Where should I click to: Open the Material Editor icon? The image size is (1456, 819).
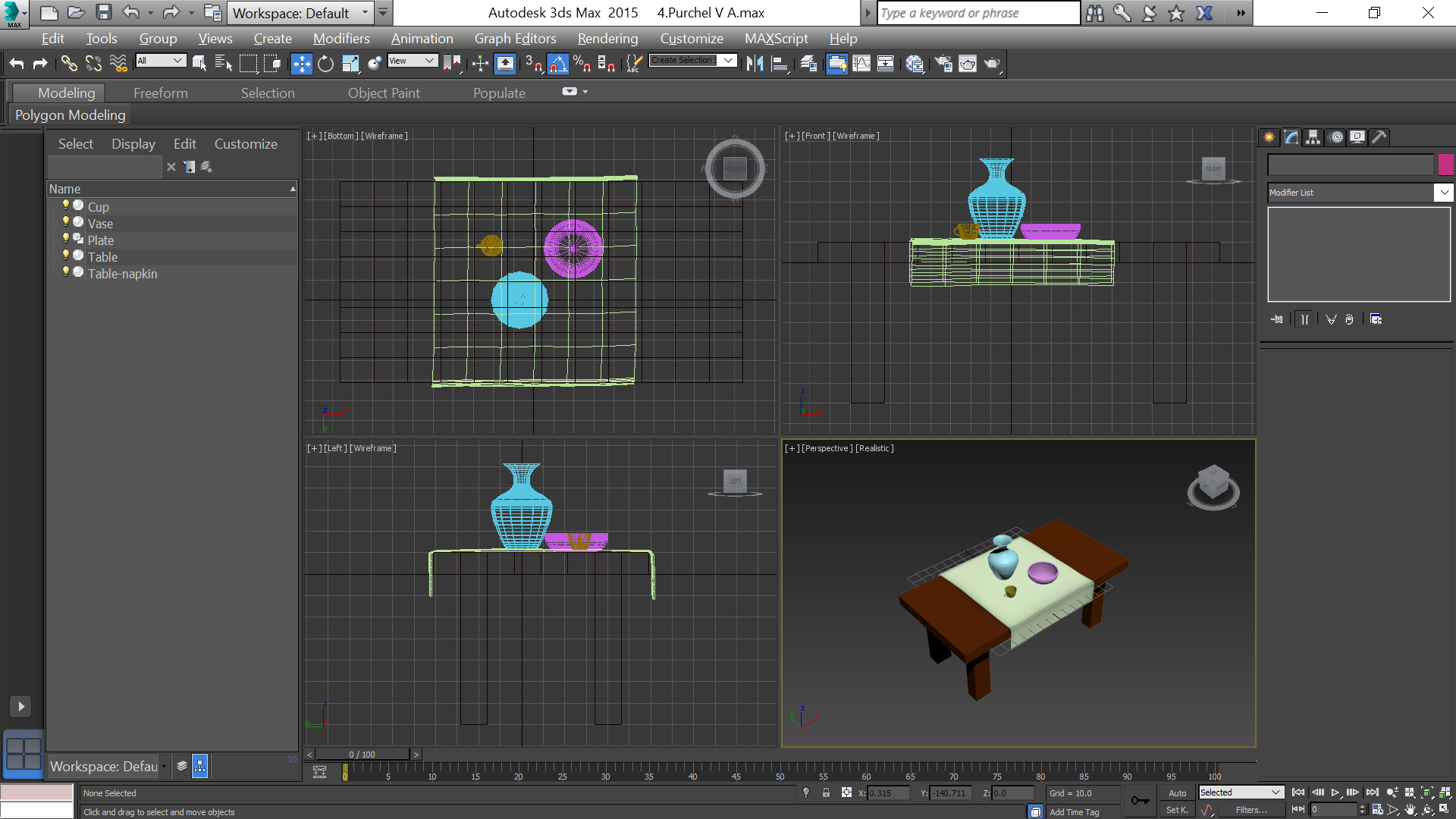click(915, 64)
